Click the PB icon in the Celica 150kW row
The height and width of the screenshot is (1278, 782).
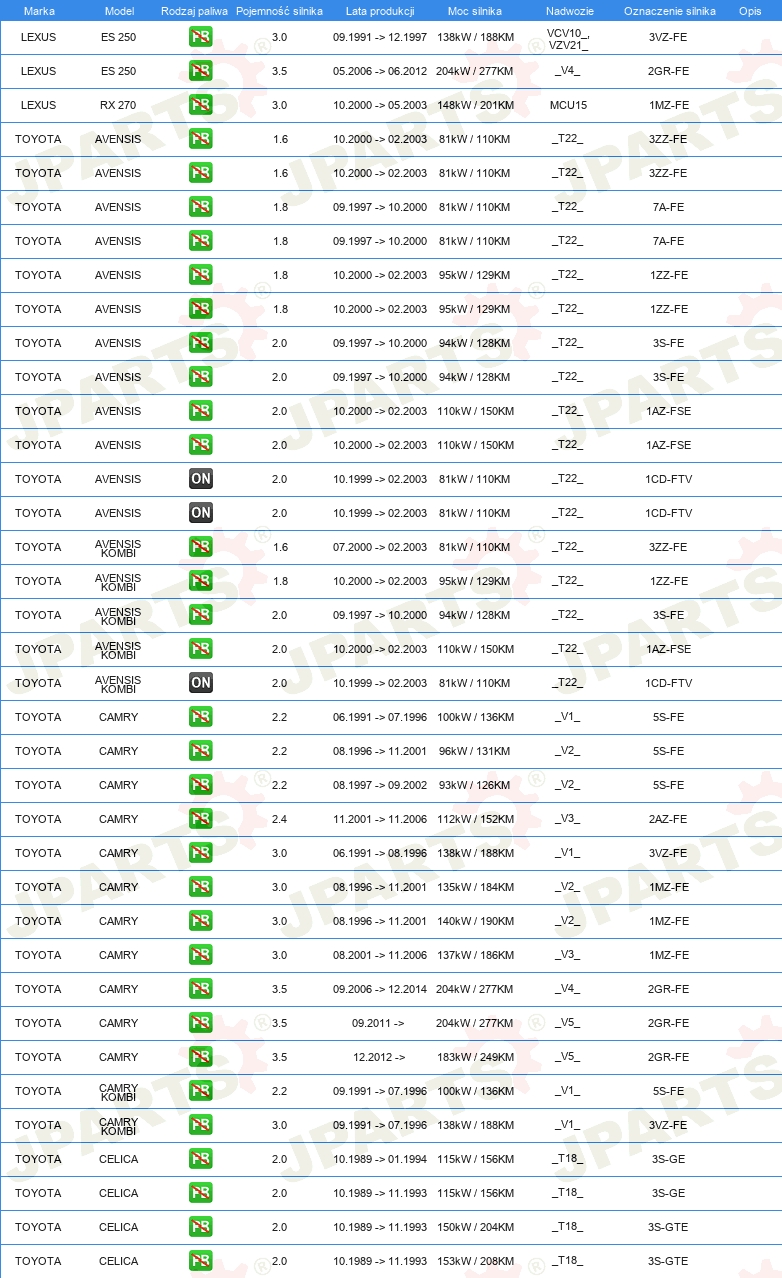coord(201,1227)
